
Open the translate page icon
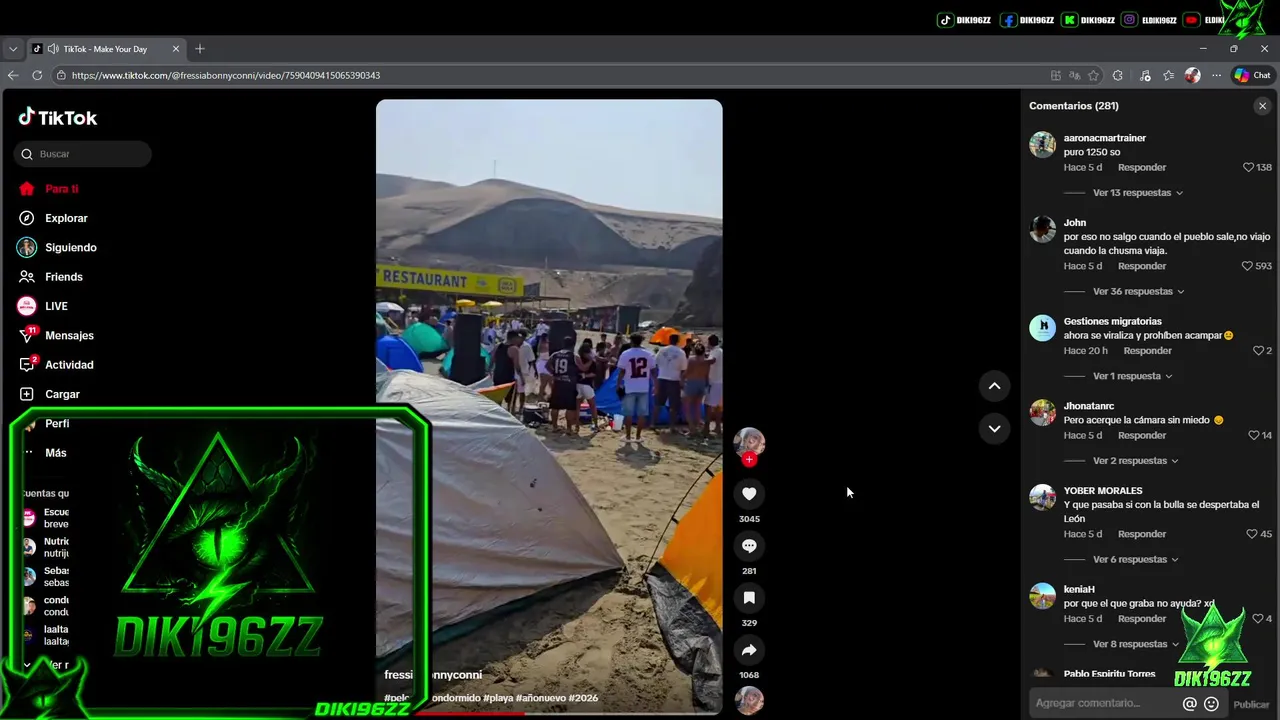point(1074,75)
